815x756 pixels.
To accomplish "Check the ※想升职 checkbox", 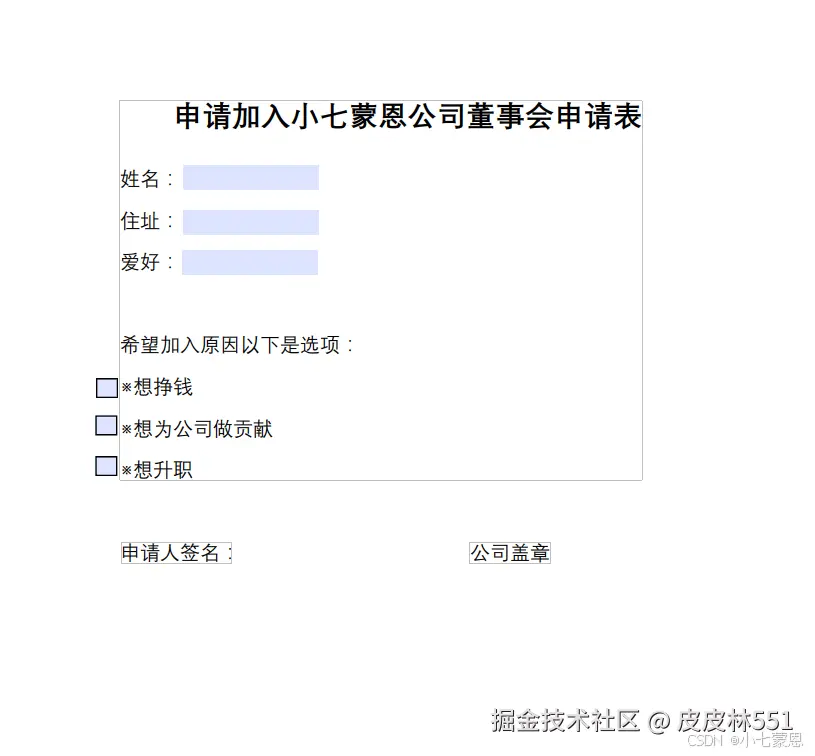I will click(105, 465).
